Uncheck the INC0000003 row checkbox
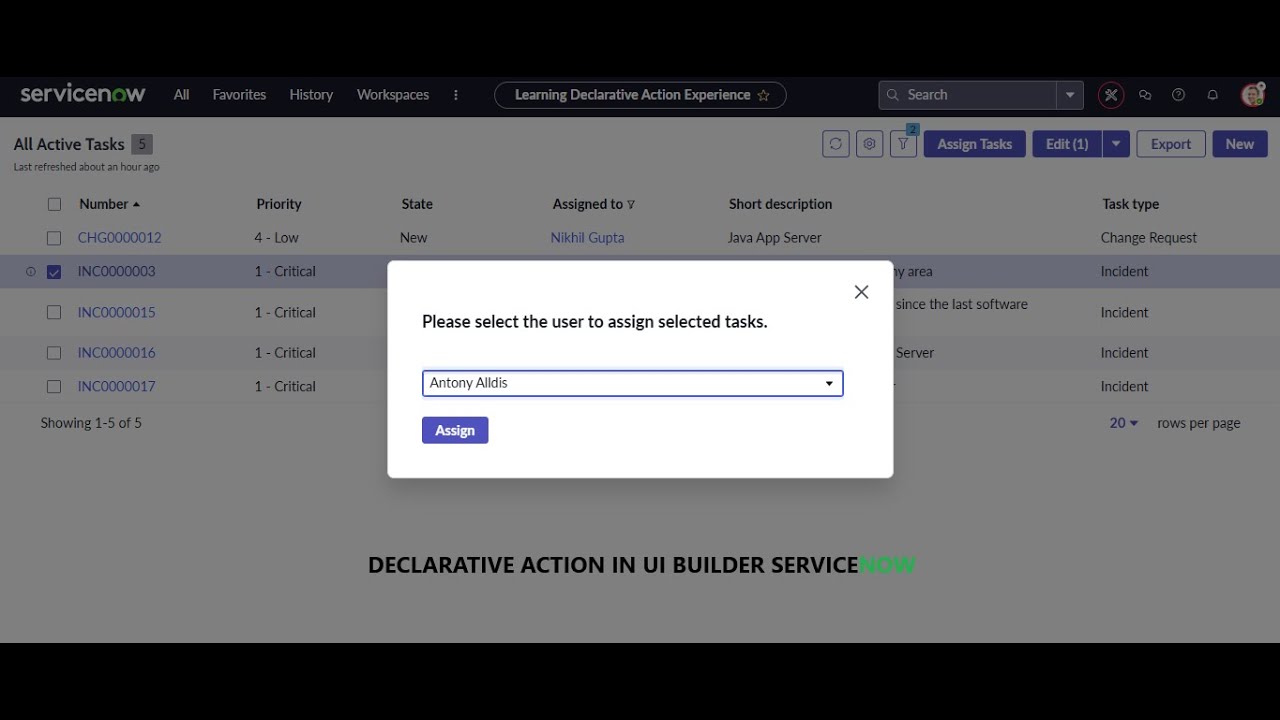Viewport: 1280px width, 720px height. [54, 272]
